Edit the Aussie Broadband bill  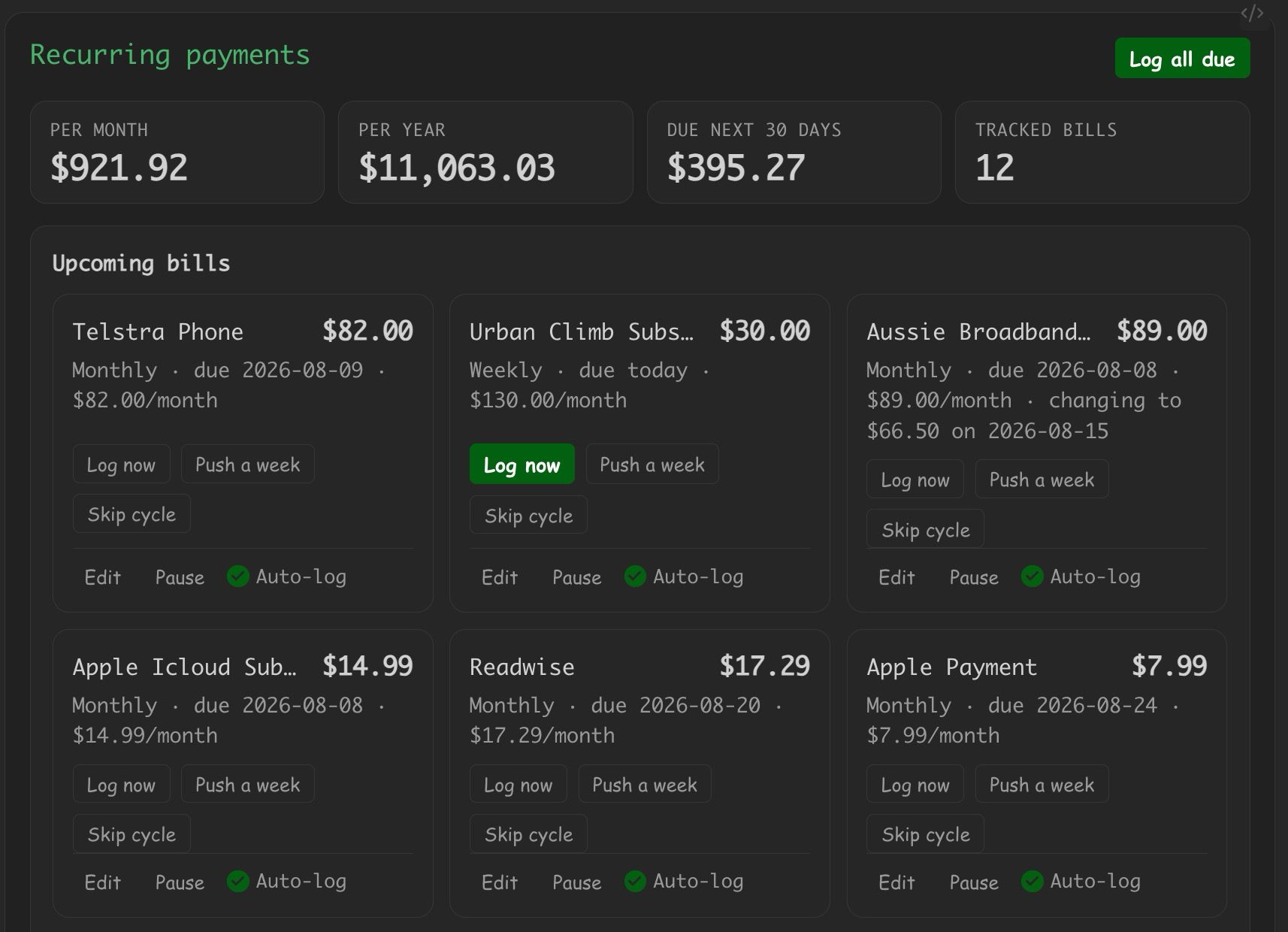tap(896, 576)
